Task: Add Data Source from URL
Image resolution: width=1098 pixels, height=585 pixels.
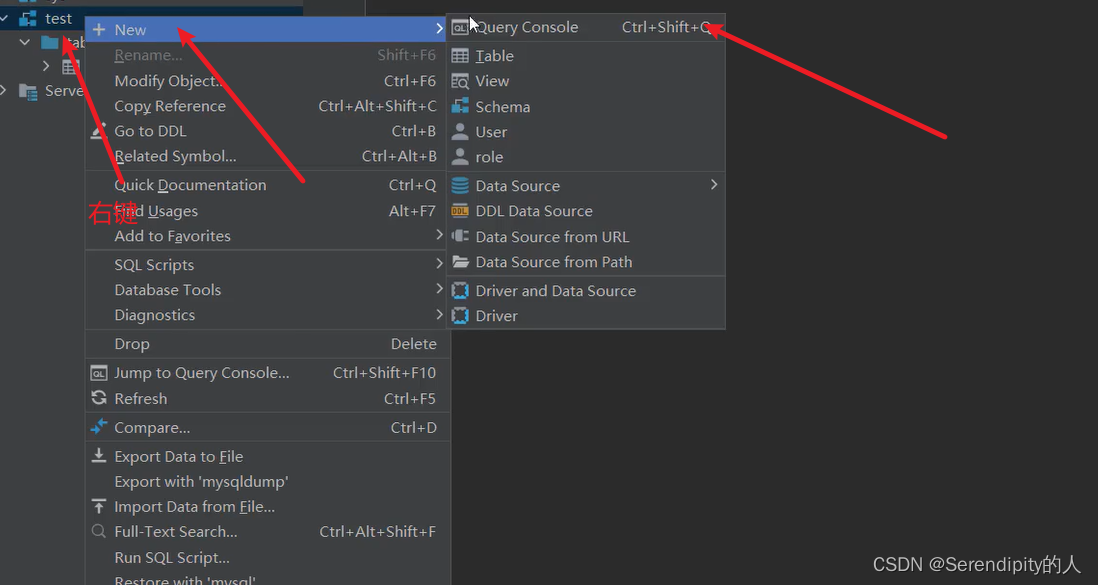Action: click(x=553, y=236)
